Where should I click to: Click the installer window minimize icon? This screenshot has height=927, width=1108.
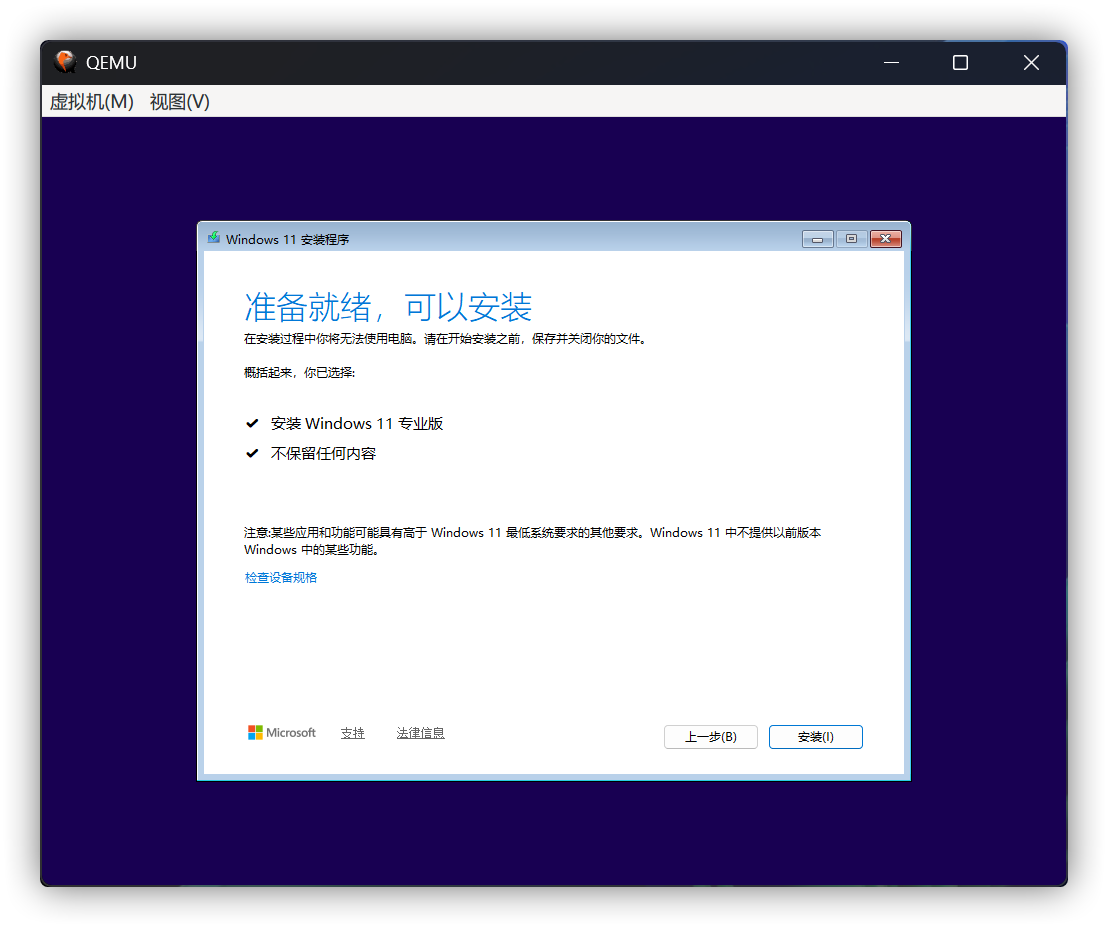pyautogui.click(x=817, y=238)
